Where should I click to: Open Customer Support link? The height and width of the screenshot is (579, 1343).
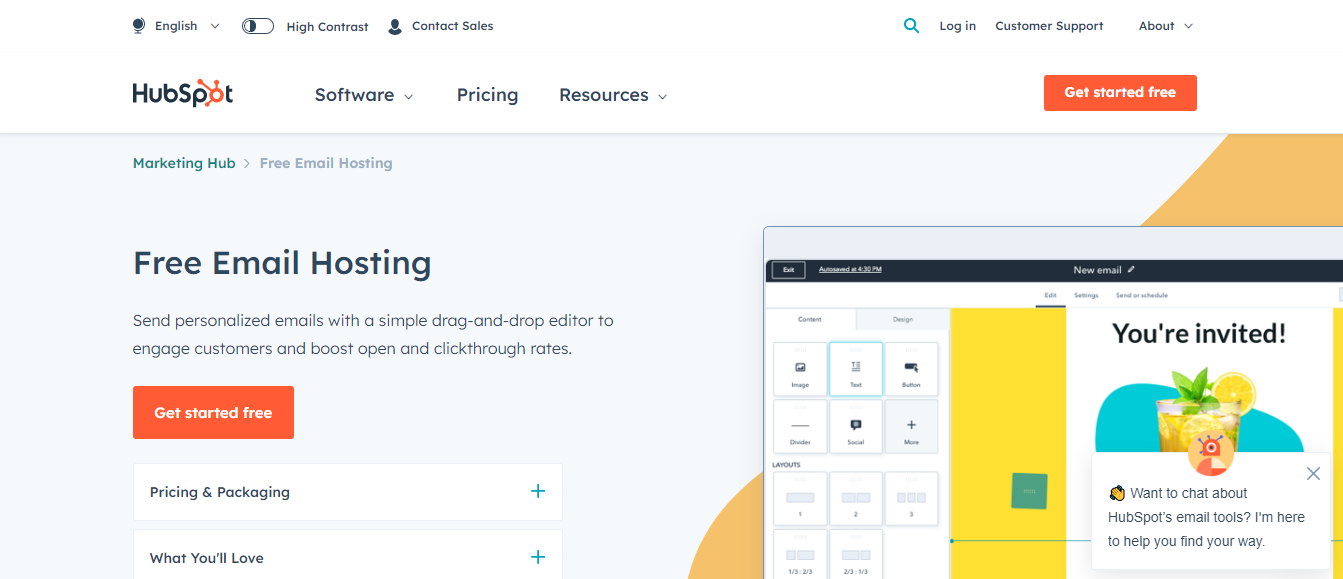pyautogui.click(x=1049, y=26)
